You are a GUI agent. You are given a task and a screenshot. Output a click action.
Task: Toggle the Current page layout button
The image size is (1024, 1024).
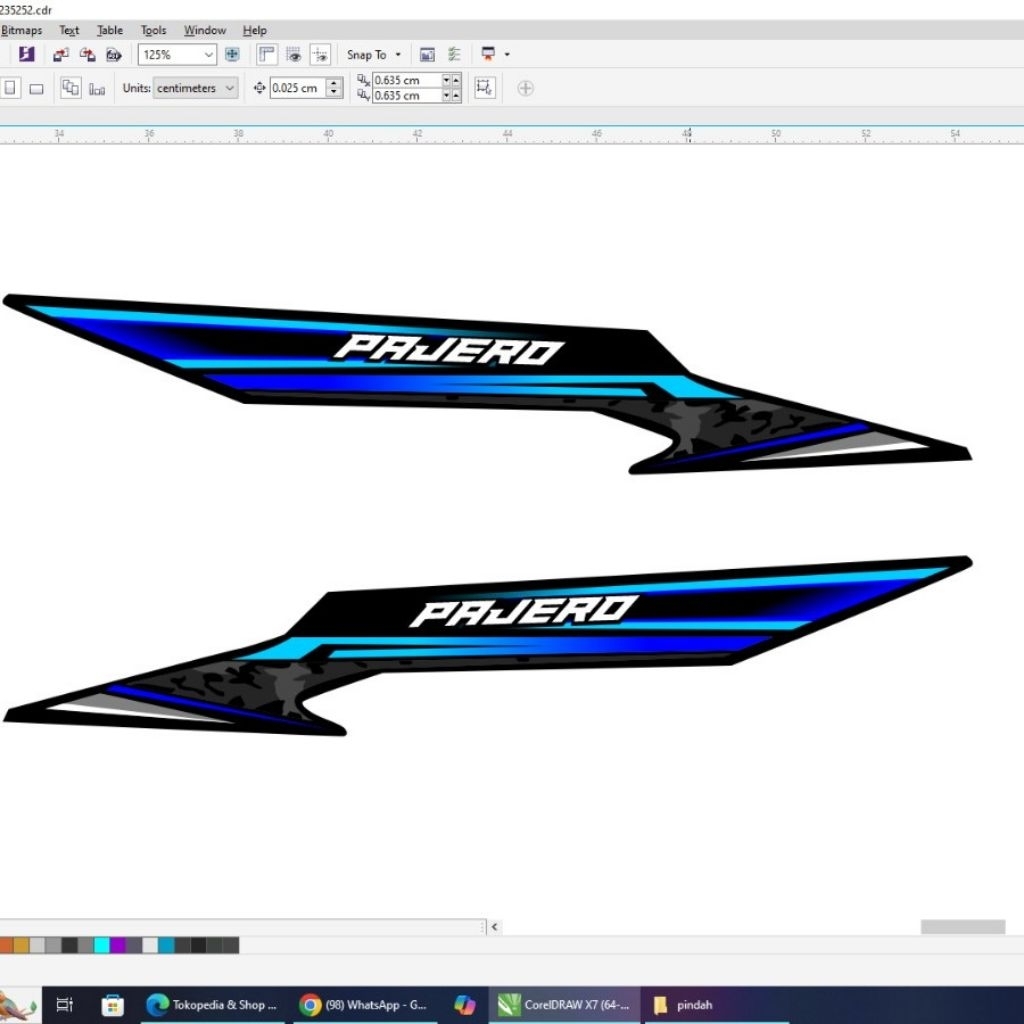[x=97, y=88]
